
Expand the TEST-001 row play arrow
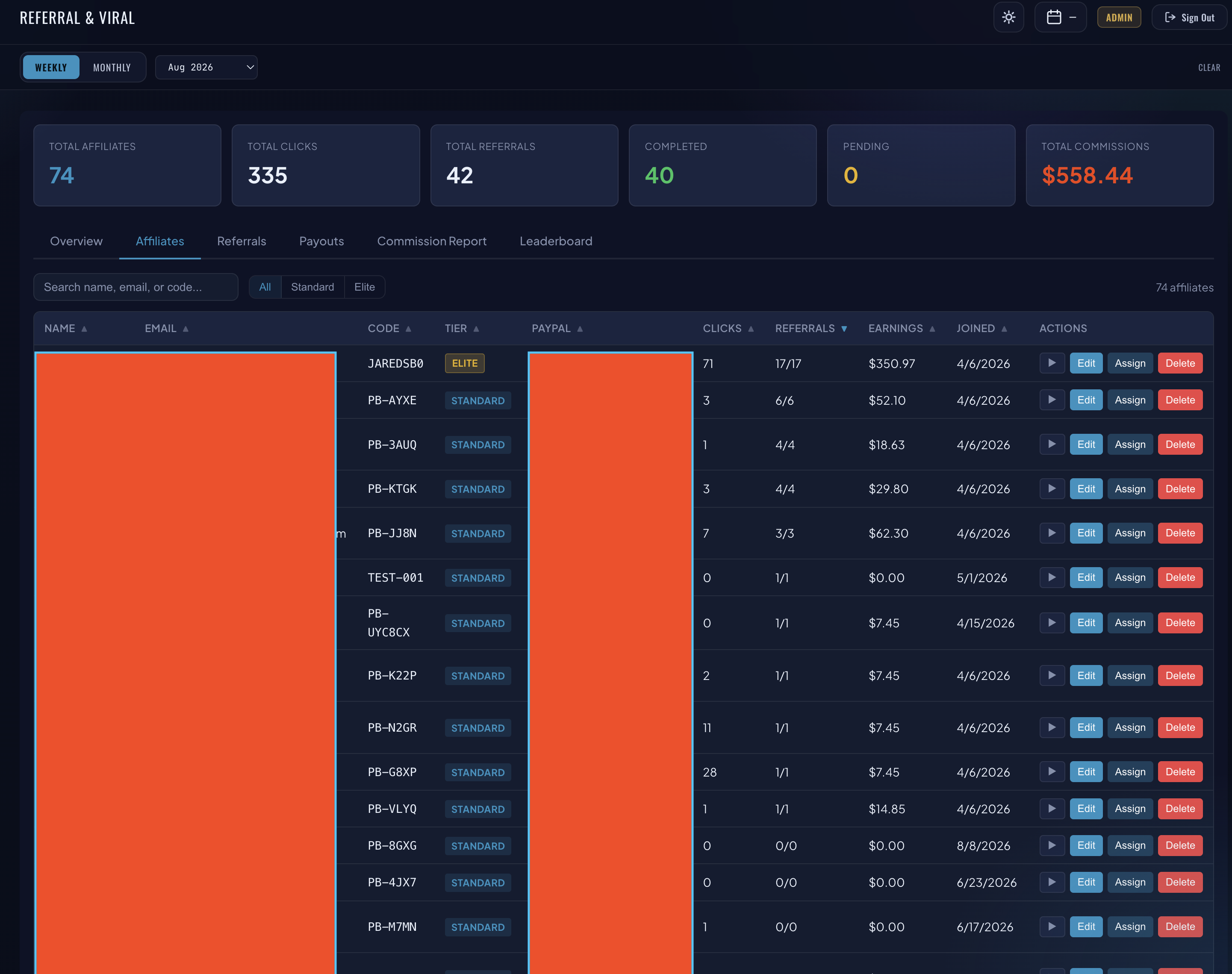(x=1052, y=577)
